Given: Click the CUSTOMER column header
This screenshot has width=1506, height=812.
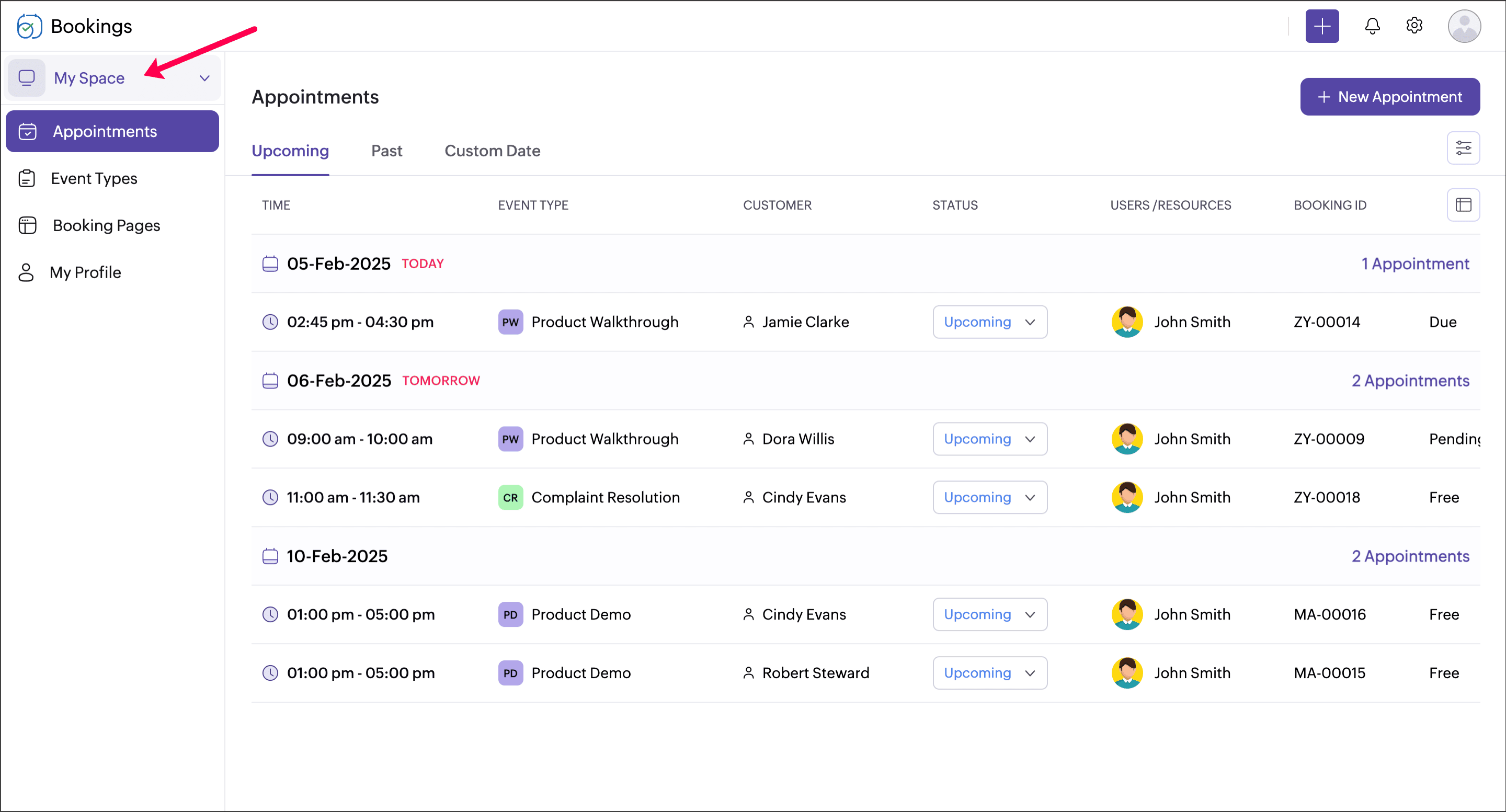Looking at the screenshot, I should (x=777, y=205).
